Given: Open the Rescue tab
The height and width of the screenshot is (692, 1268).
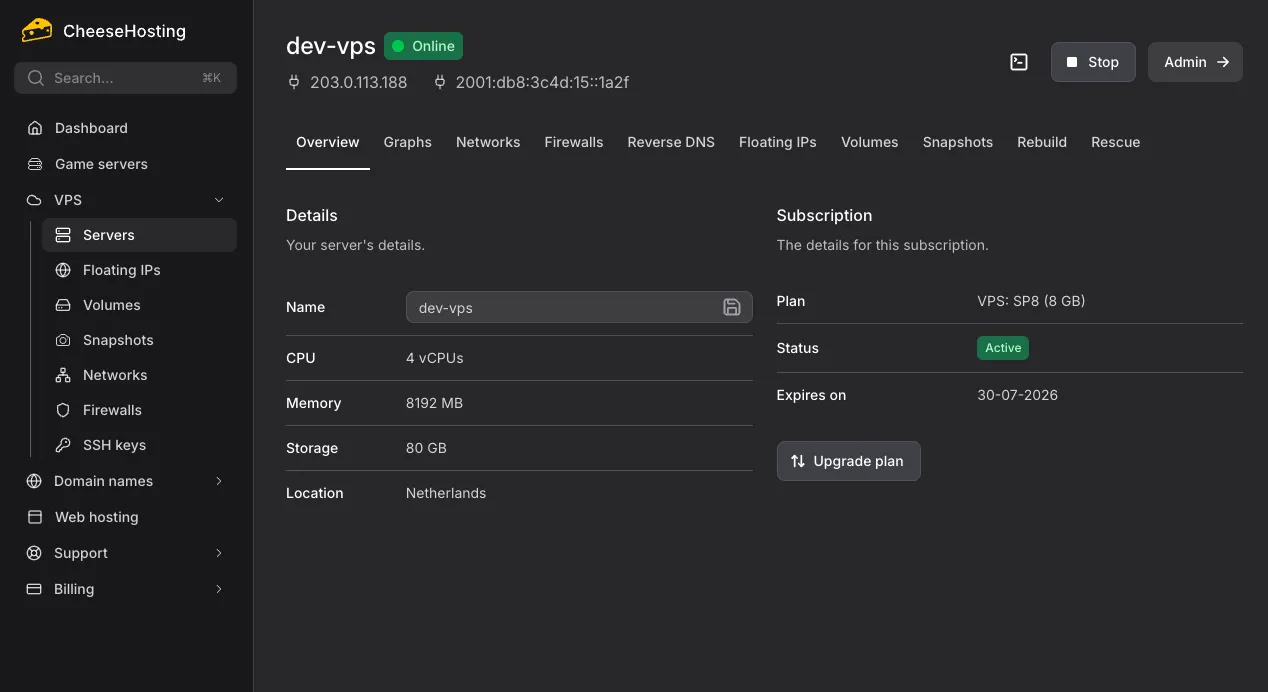Looking at the screenshot, I should (x=1116, y=142).
